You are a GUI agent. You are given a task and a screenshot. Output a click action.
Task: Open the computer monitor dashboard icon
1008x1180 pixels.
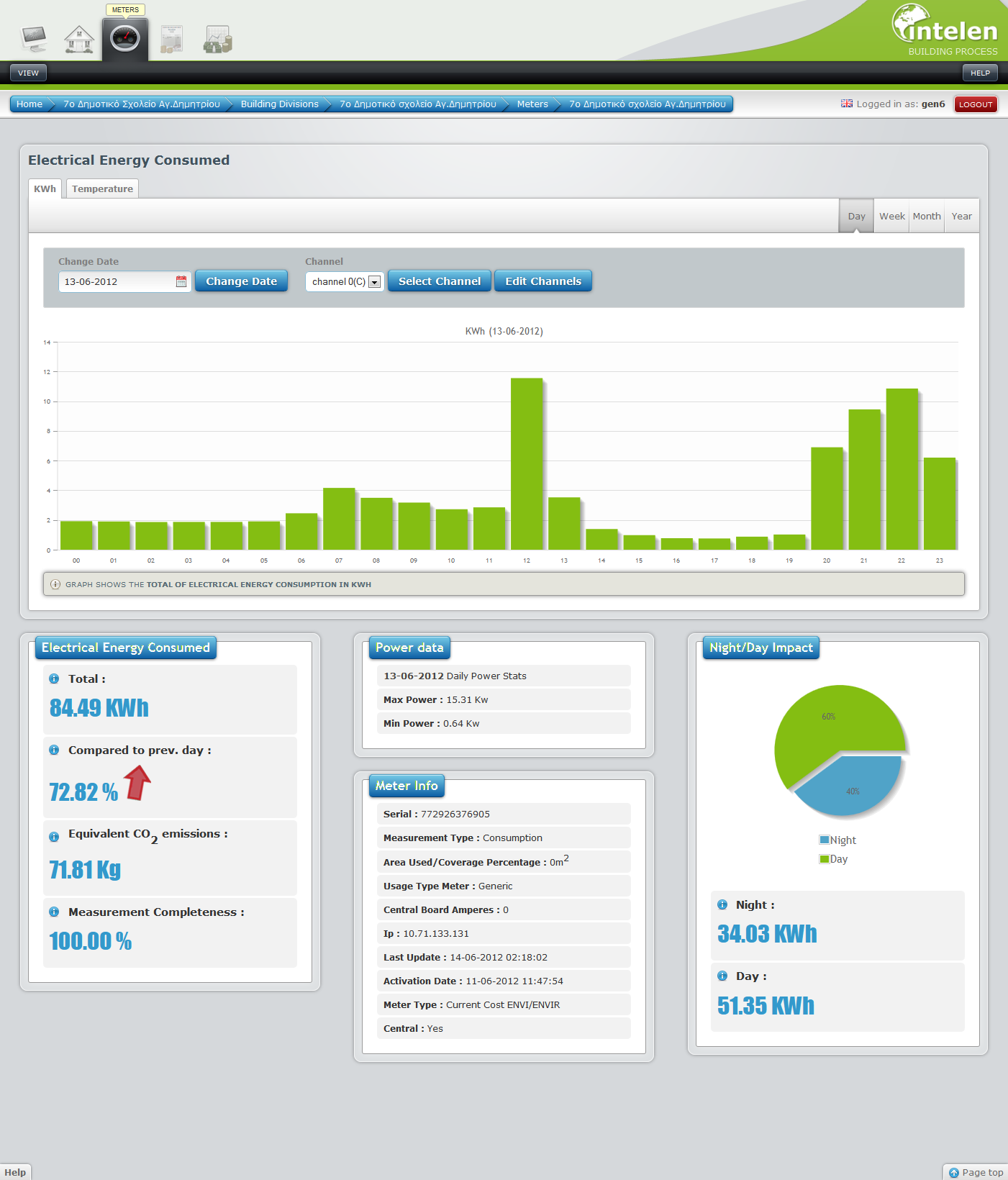pyautogui.click(x=34, y=38)
